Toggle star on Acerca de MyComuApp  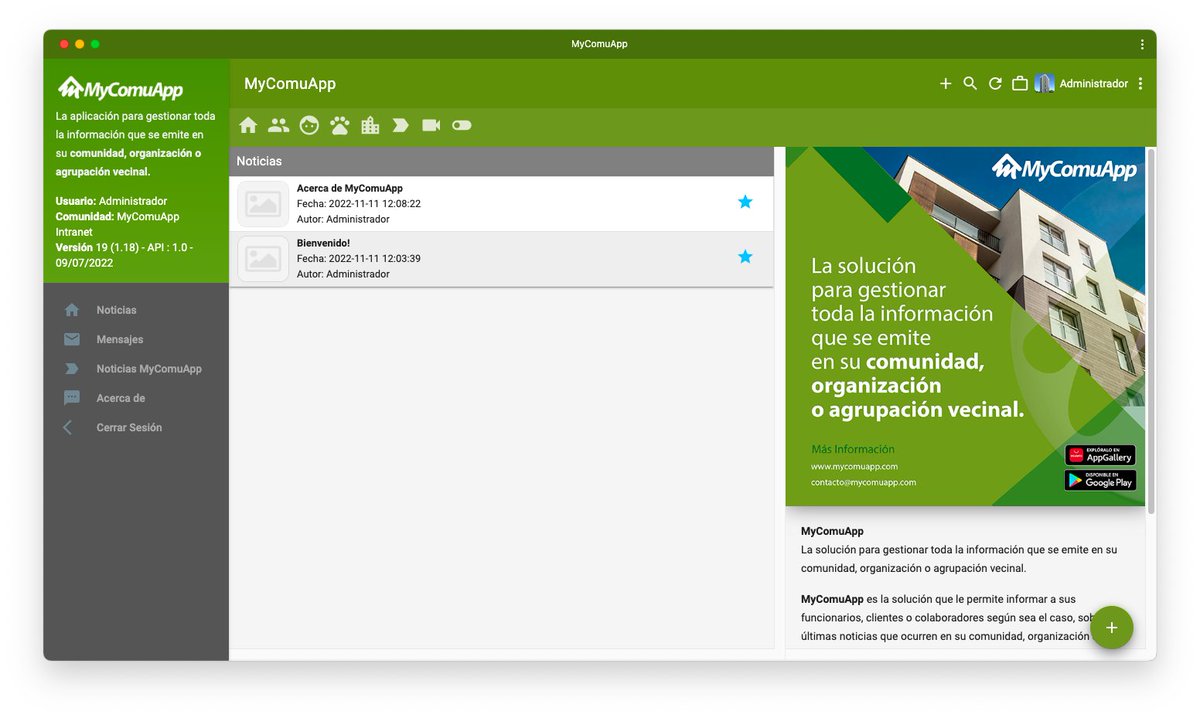745,202
